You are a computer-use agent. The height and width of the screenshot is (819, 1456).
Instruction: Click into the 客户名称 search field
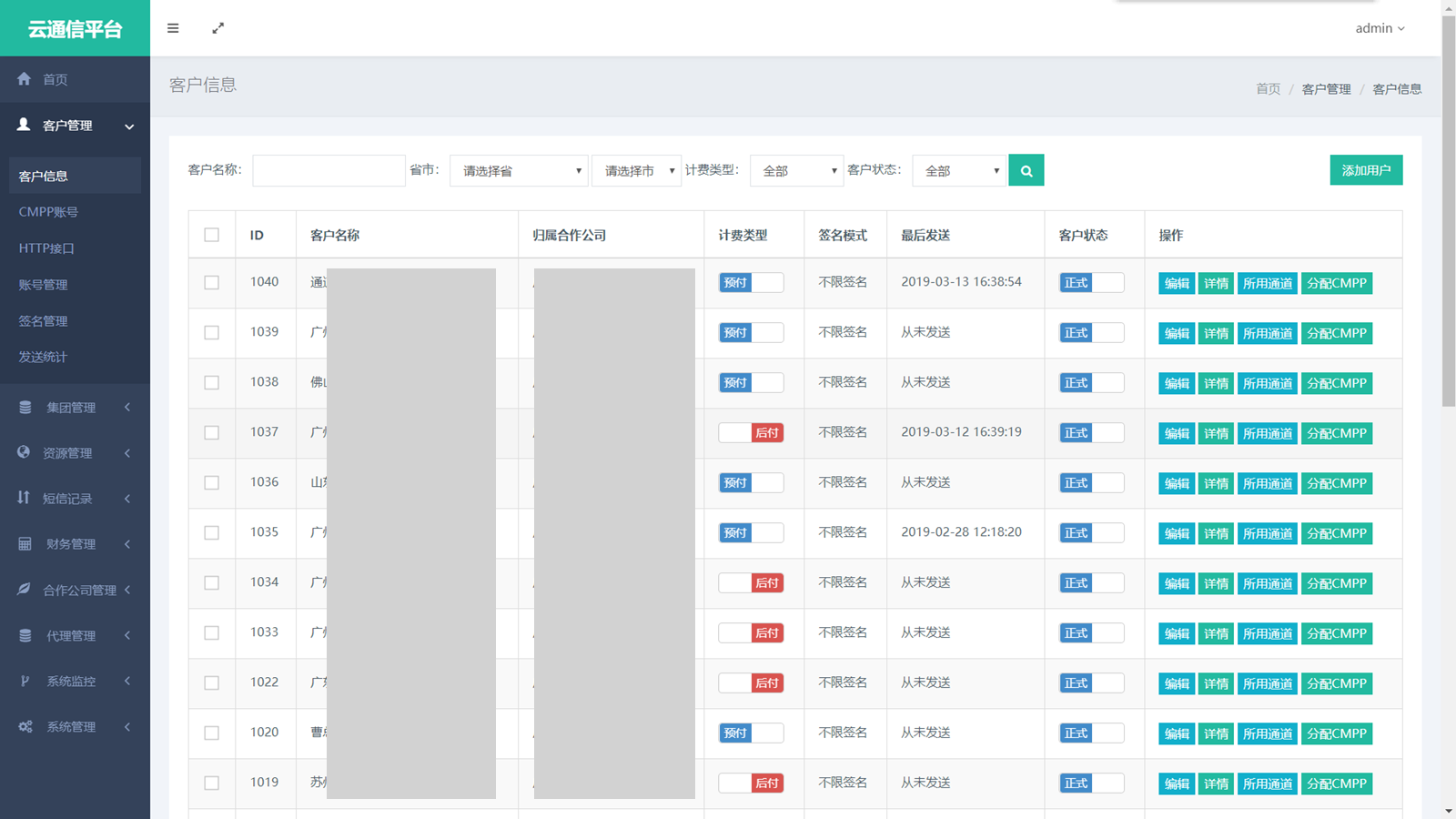click(329, 171)
